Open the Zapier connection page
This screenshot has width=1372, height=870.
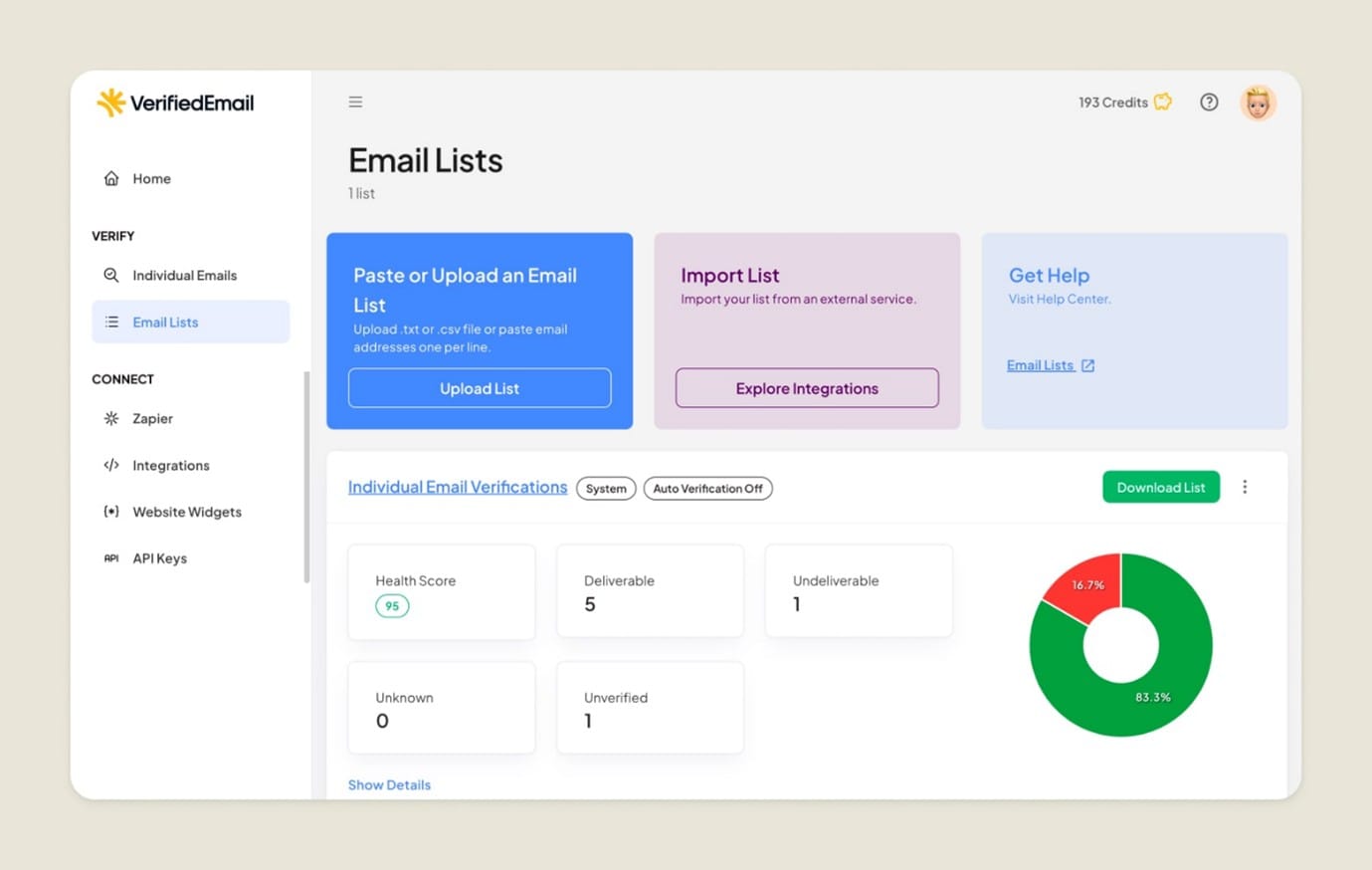tap(151, 418)
